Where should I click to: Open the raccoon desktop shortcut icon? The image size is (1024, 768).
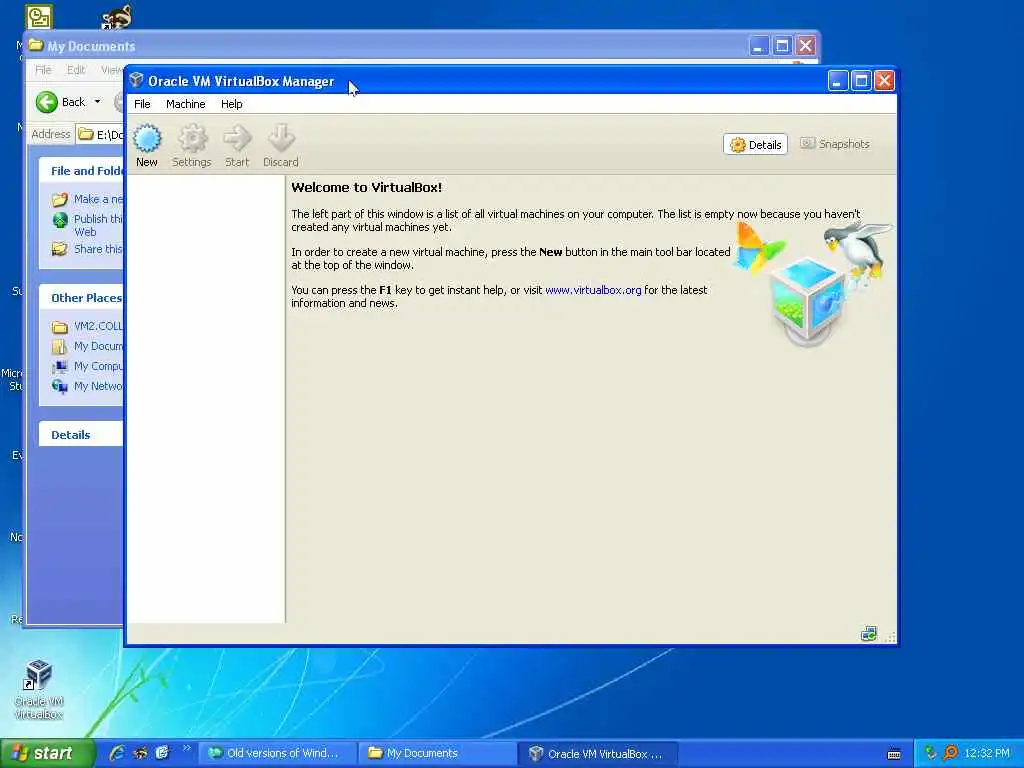click(117, 17)
